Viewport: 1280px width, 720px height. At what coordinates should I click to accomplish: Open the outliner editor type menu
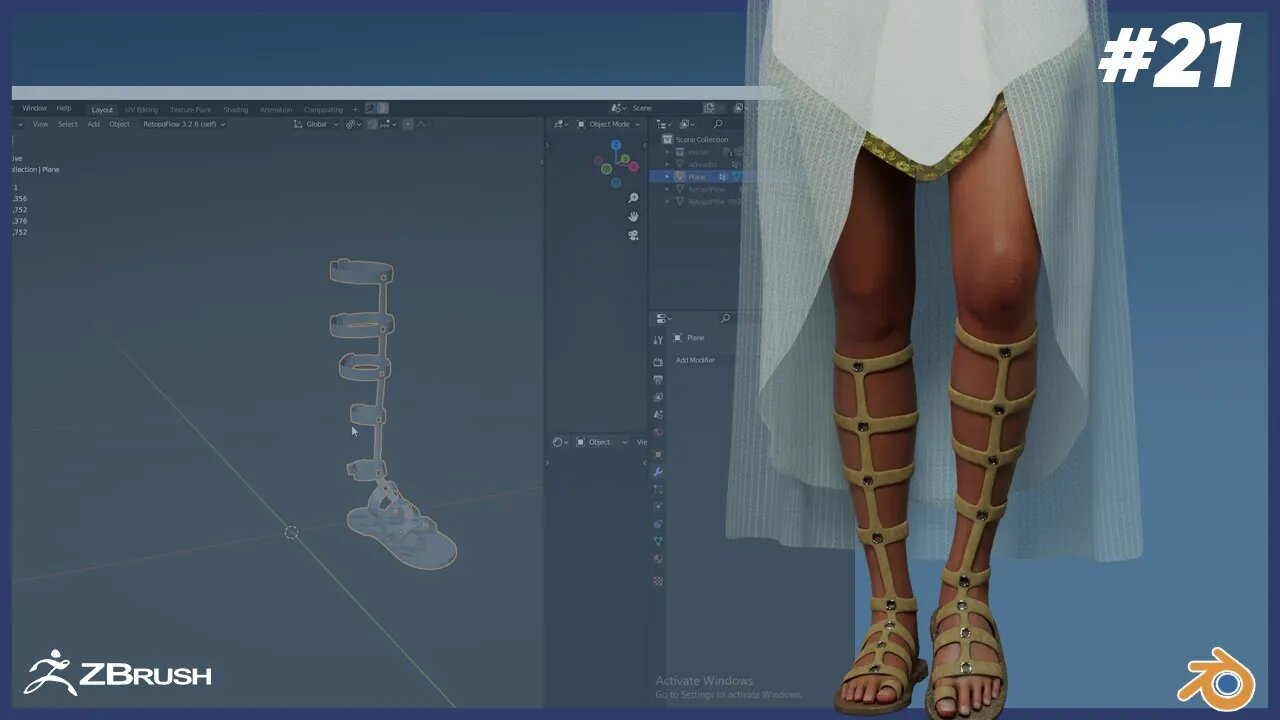[x=665, y=124]
